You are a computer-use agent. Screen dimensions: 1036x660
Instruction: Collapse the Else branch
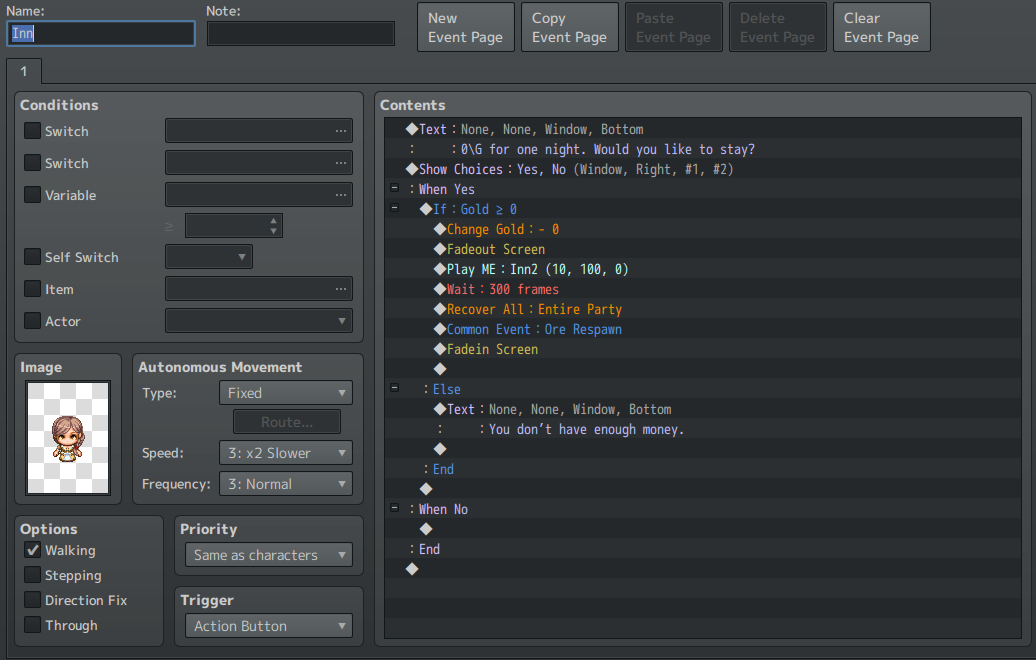pos(394,388)
